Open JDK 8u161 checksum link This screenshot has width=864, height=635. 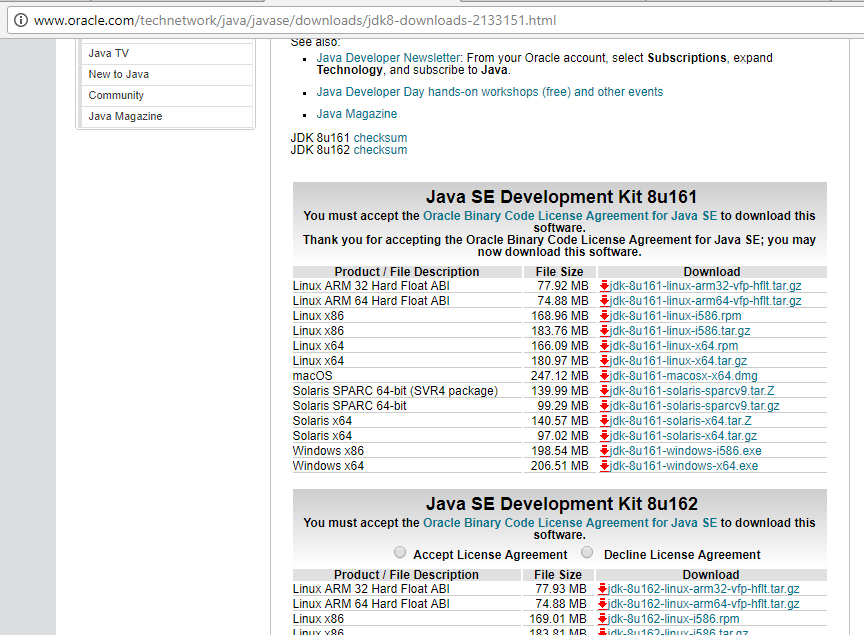(x=380, y=138)
